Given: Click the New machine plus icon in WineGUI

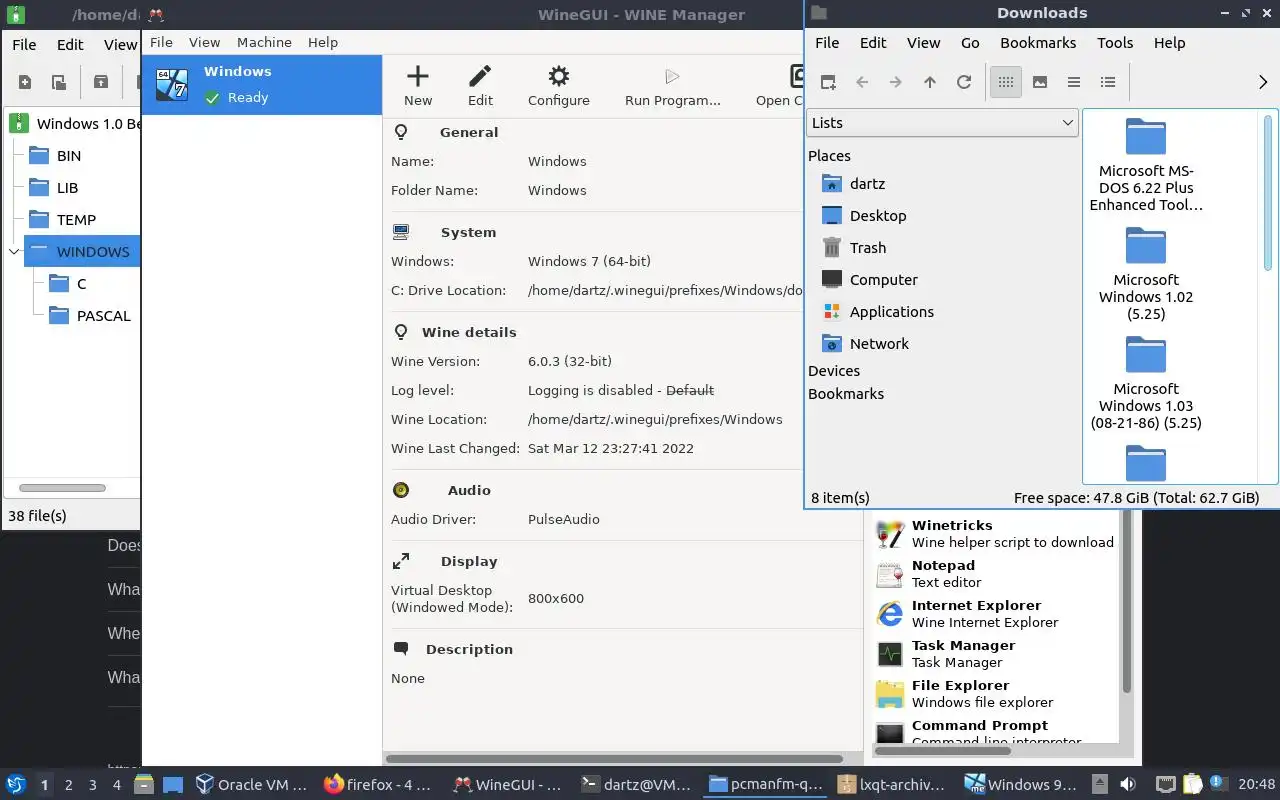Looking at the screenshot, I should [418, 76].
